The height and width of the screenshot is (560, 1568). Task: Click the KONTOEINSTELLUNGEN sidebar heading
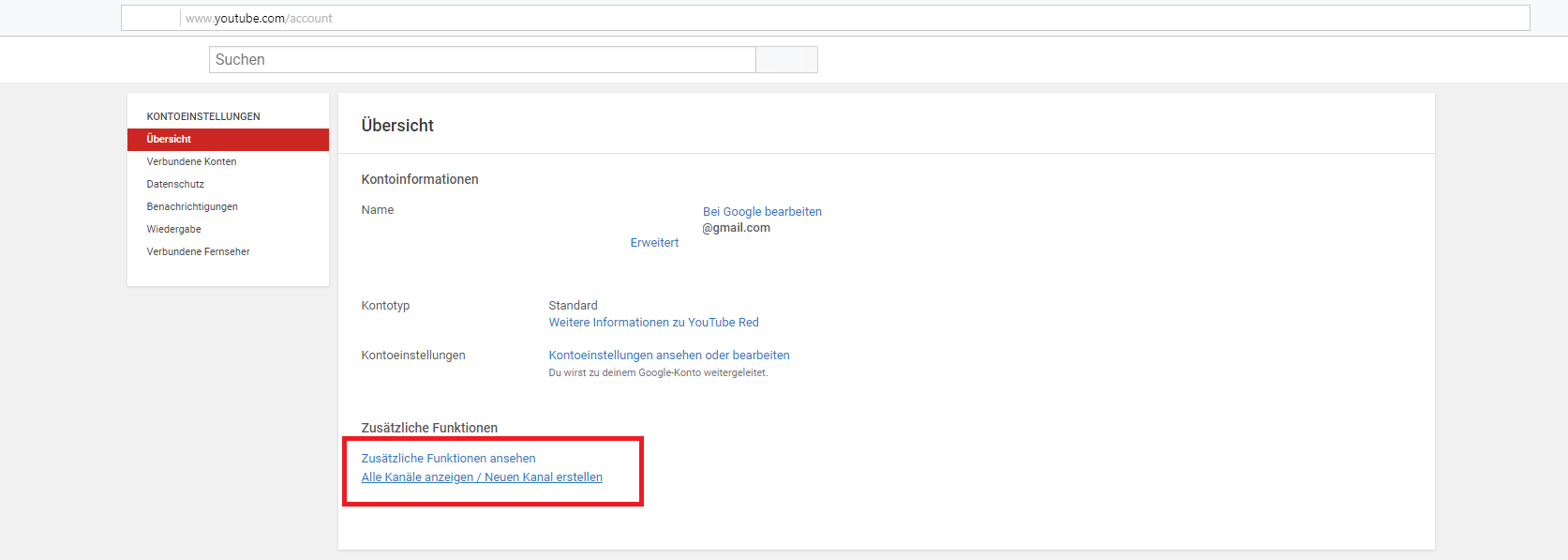203,116
